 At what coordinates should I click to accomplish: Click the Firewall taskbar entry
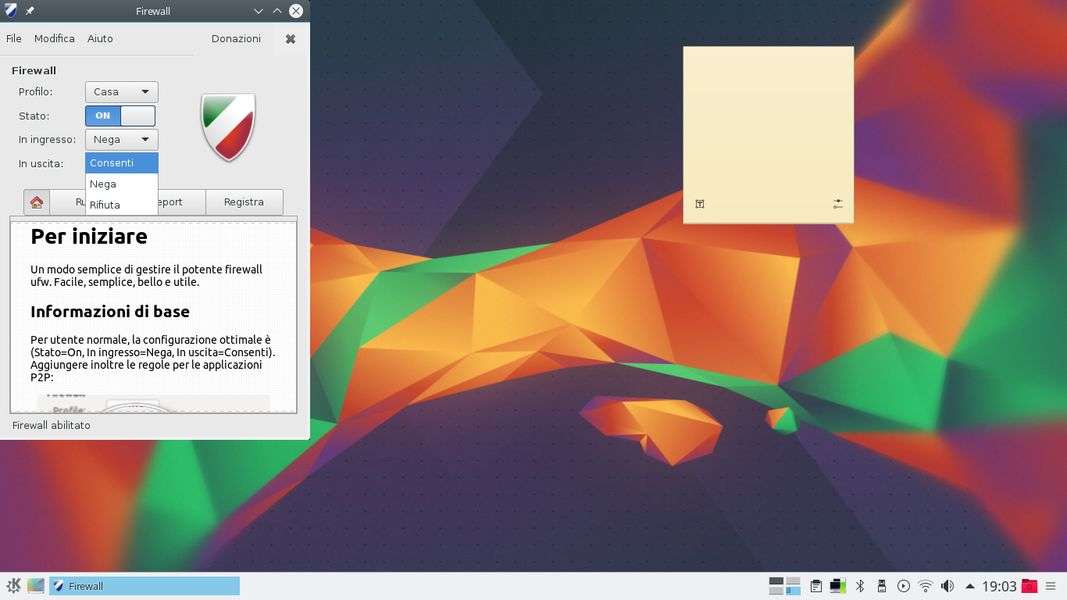coord(144,586)
